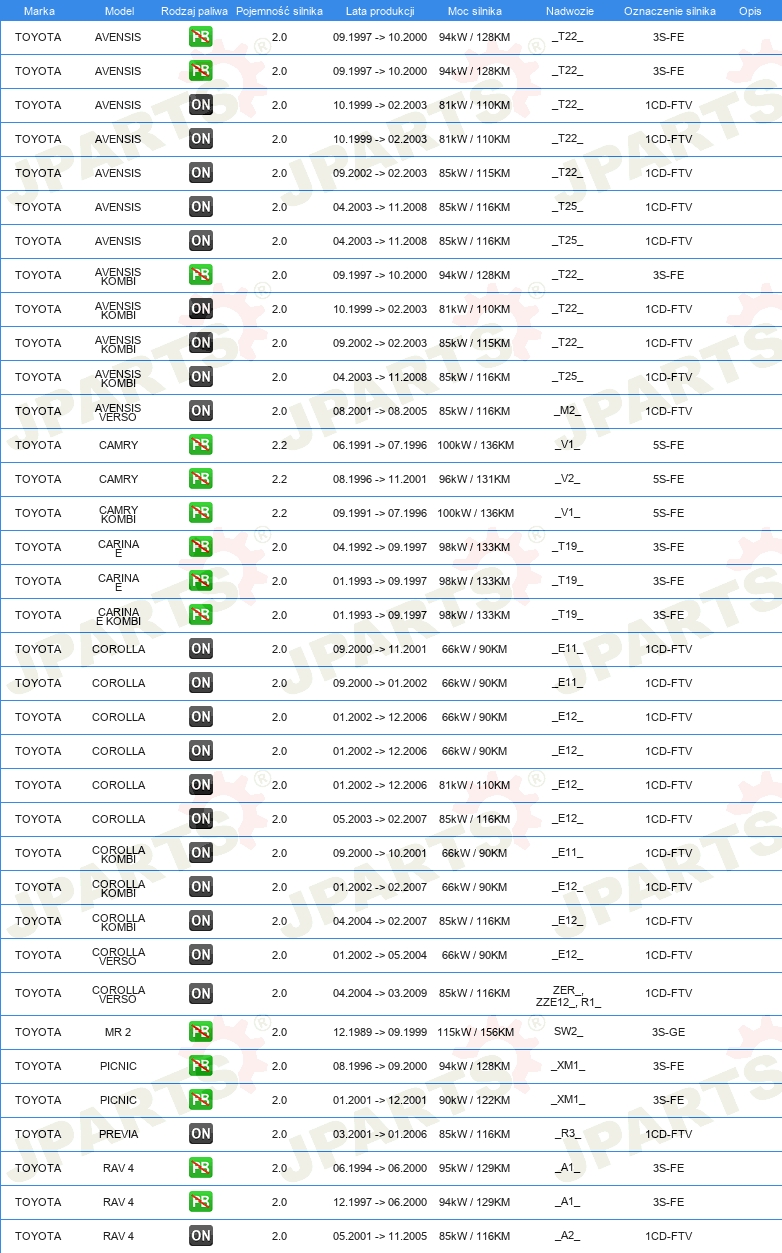The width and height of the screenshot is (782, 1253).
Task: Click the 12.1989 -> 09.1999 production dates
Action: pos(380,1032)
